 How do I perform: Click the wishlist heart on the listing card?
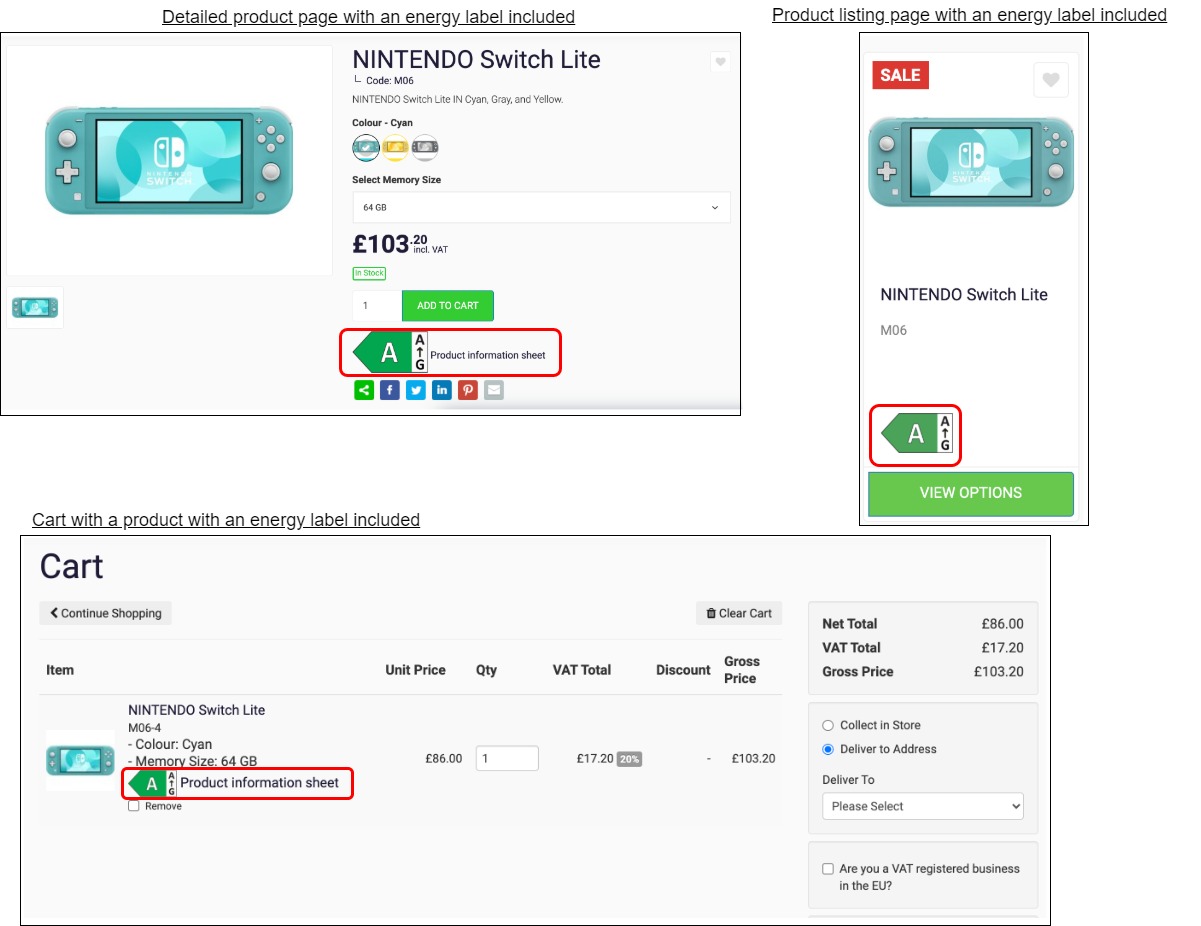coord(1050,80)
